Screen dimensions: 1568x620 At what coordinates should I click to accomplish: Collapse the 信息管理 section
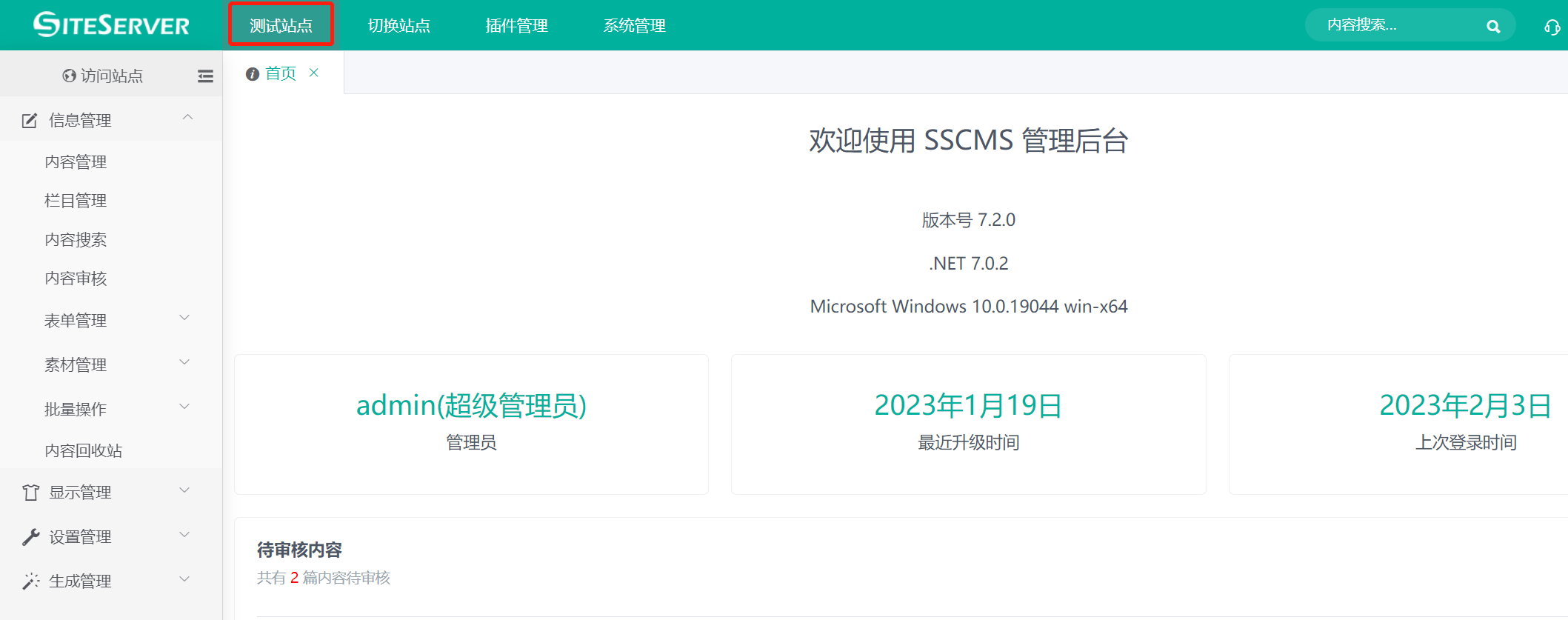coord(187,118)
